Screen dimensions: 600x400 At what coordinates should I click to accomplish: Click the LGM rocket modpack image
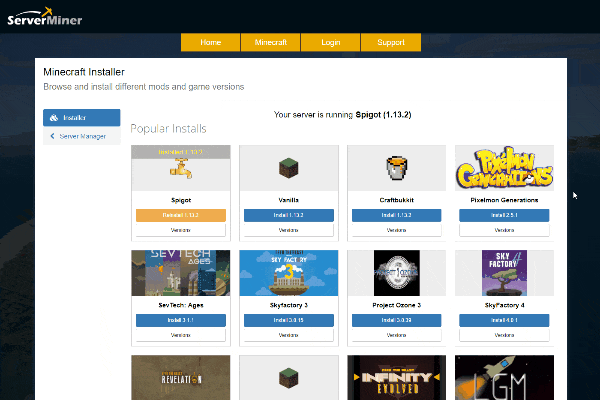504,378
